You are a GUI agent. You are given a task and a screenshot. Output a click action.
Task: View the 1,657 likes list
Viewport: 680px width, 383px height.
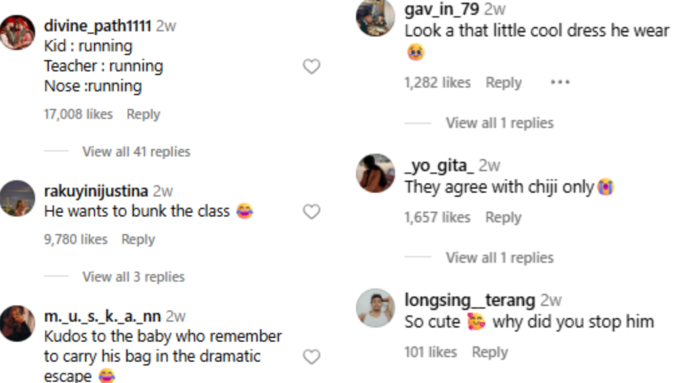[x=437, y=217]
